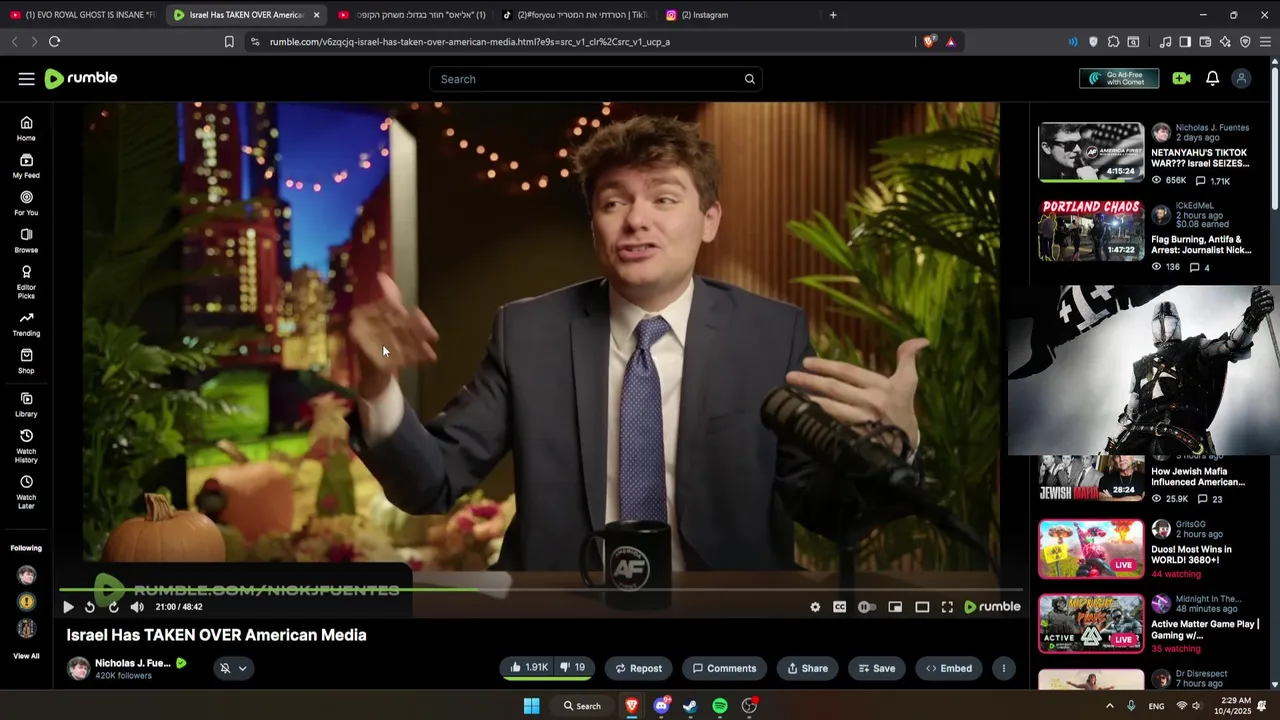Open Brave Rewards triangle icon

[950, 42]
